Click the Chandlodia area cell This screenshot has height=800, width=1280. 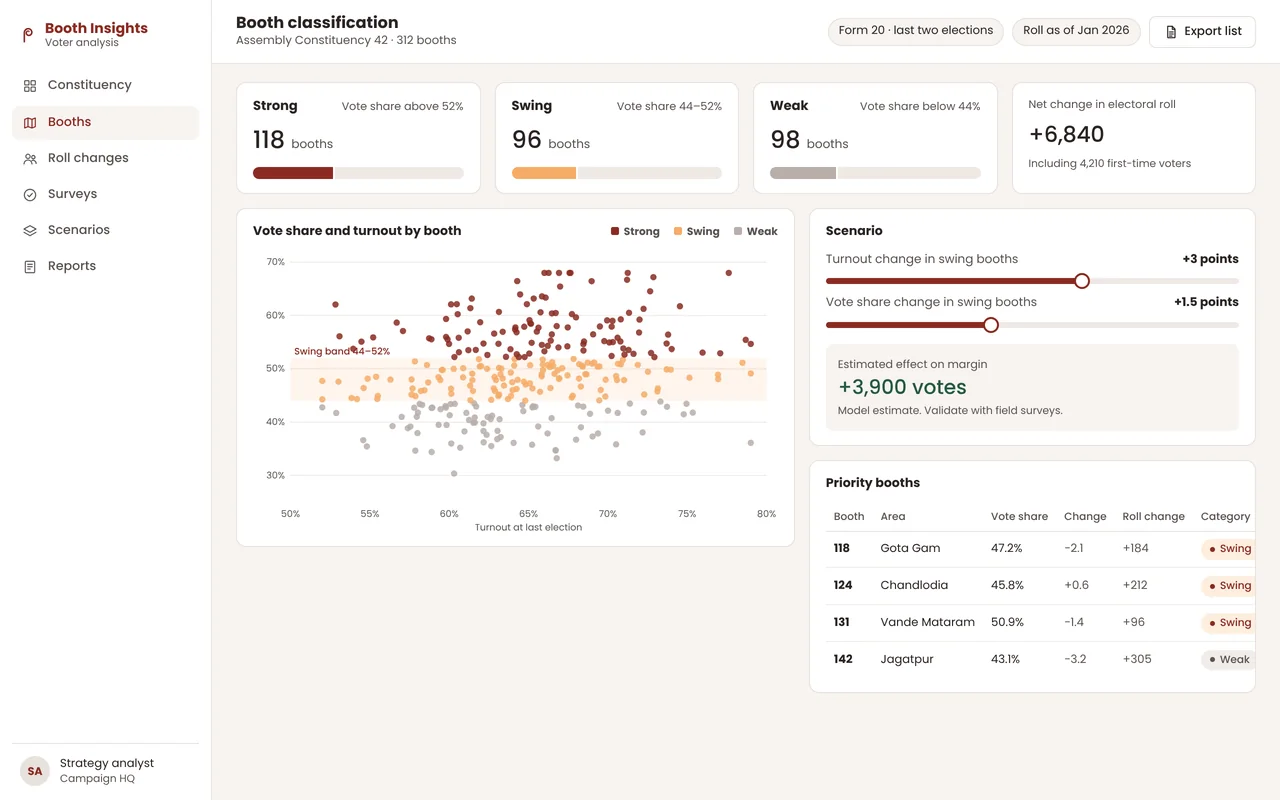[914, 585]
